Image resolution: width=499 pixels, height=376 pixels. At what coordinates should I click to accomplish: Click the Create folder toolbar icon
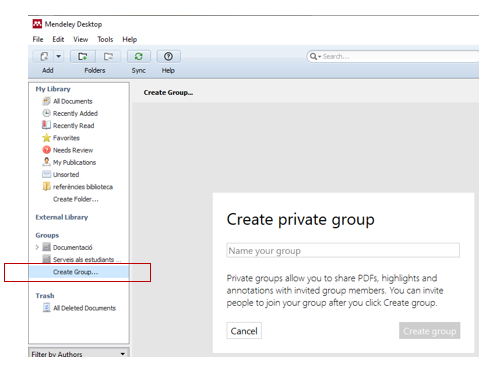[x=83, y=56]
